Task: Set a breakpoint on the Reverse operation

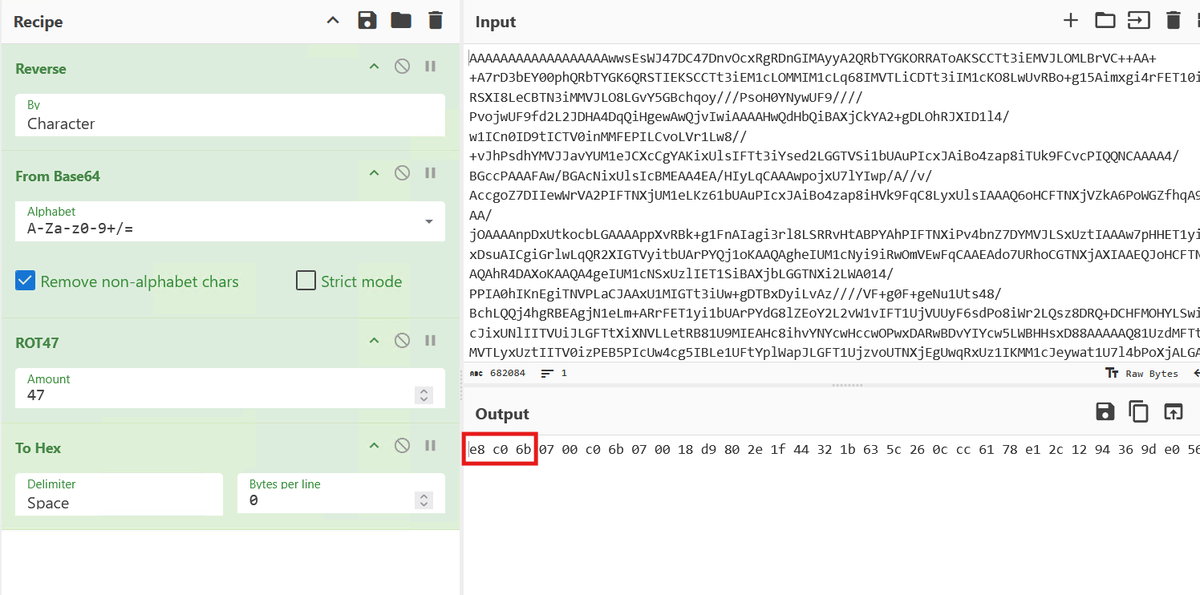Action: [x=430, y=67]
